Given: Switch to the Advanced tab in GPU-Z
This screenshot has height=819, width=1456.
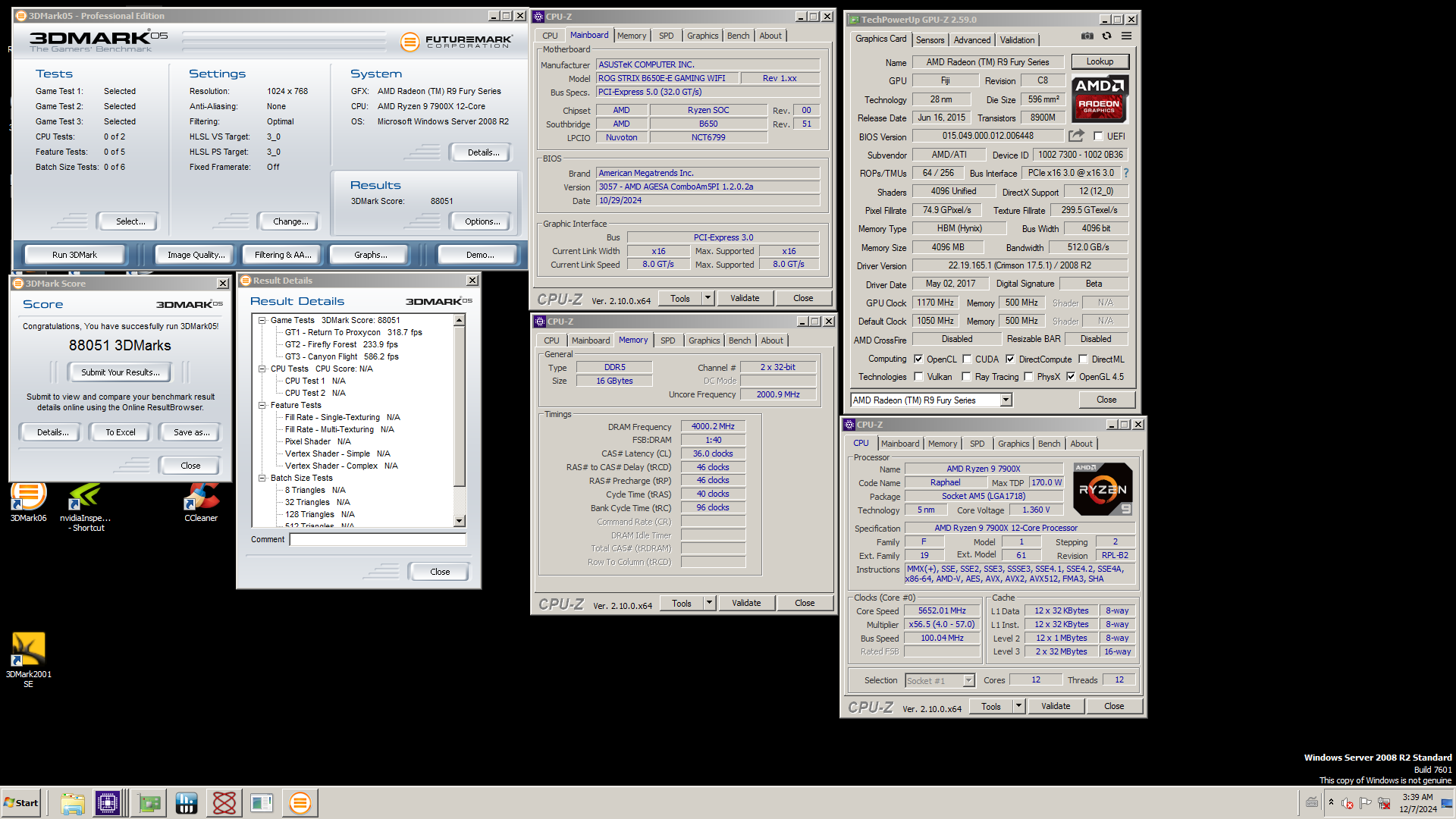Looking at the screenshot, I should (972, 40).
